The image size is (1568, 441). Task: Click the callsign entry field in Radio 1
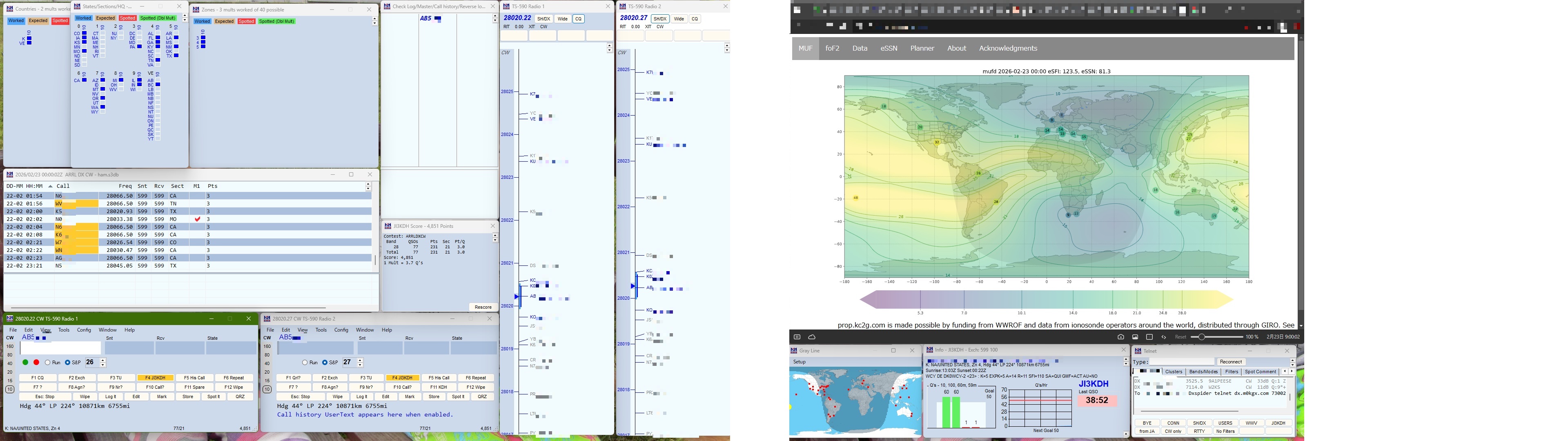coord(60,348)
